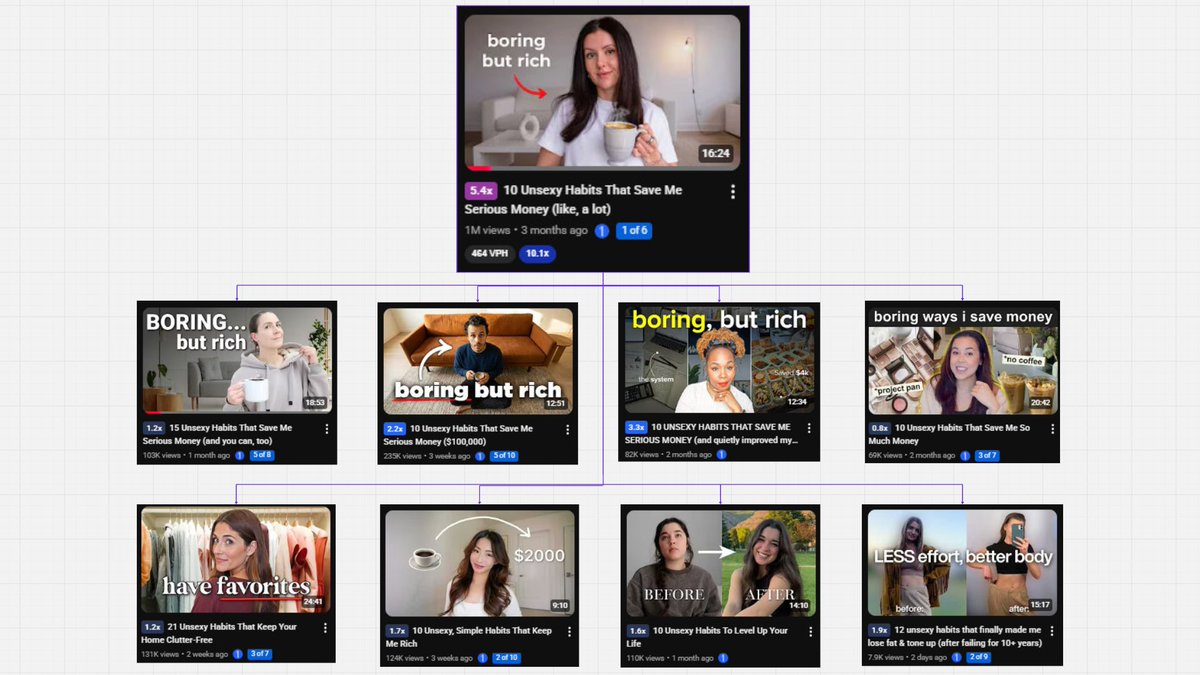Image resolution: width=1200 pixels, height=675 pixels.
Task: Click blue info circle beside '3 months ago'
Action: [602, 230]
